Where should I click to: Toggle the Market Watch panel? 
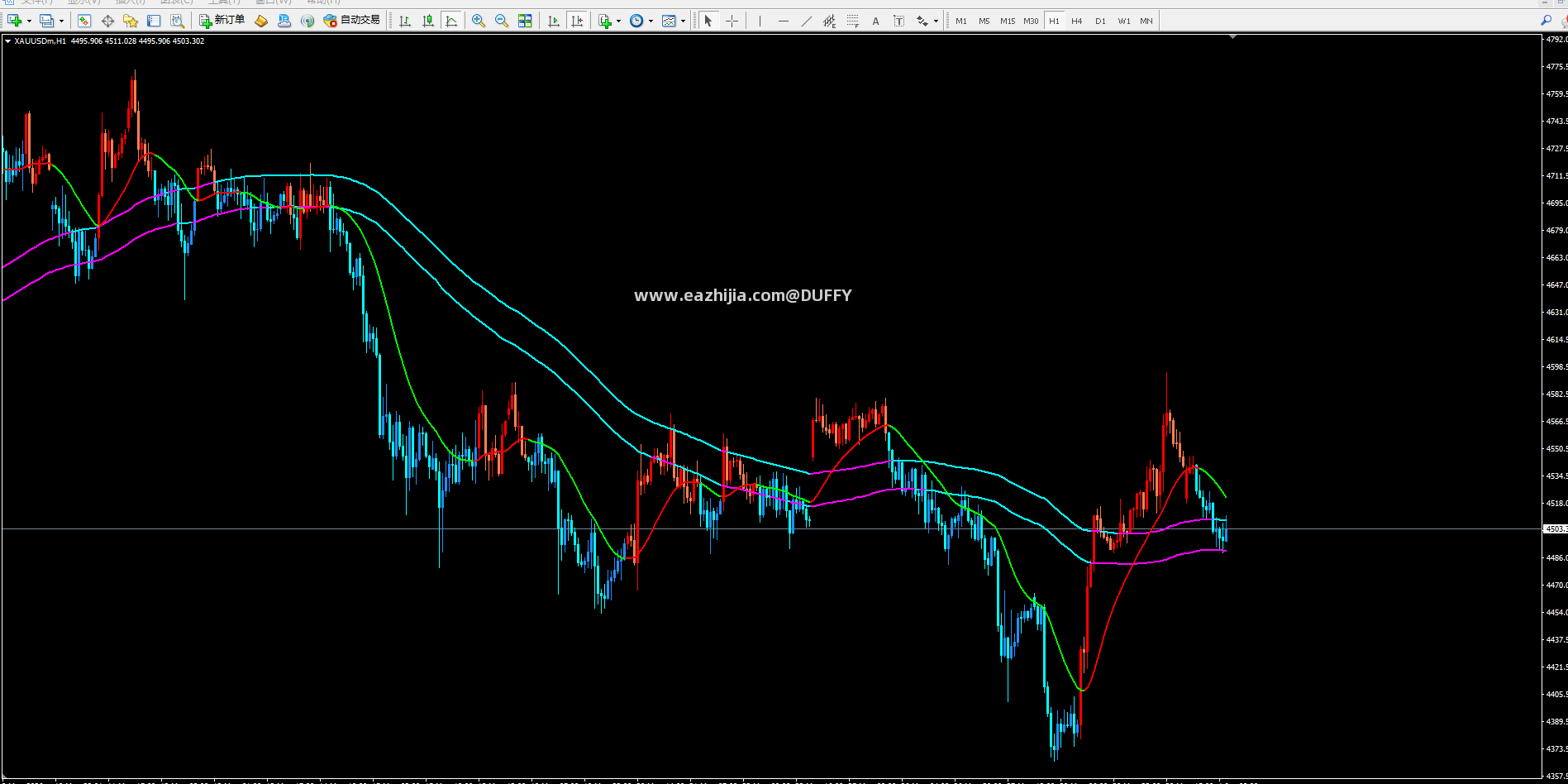[x=83, y=21]
